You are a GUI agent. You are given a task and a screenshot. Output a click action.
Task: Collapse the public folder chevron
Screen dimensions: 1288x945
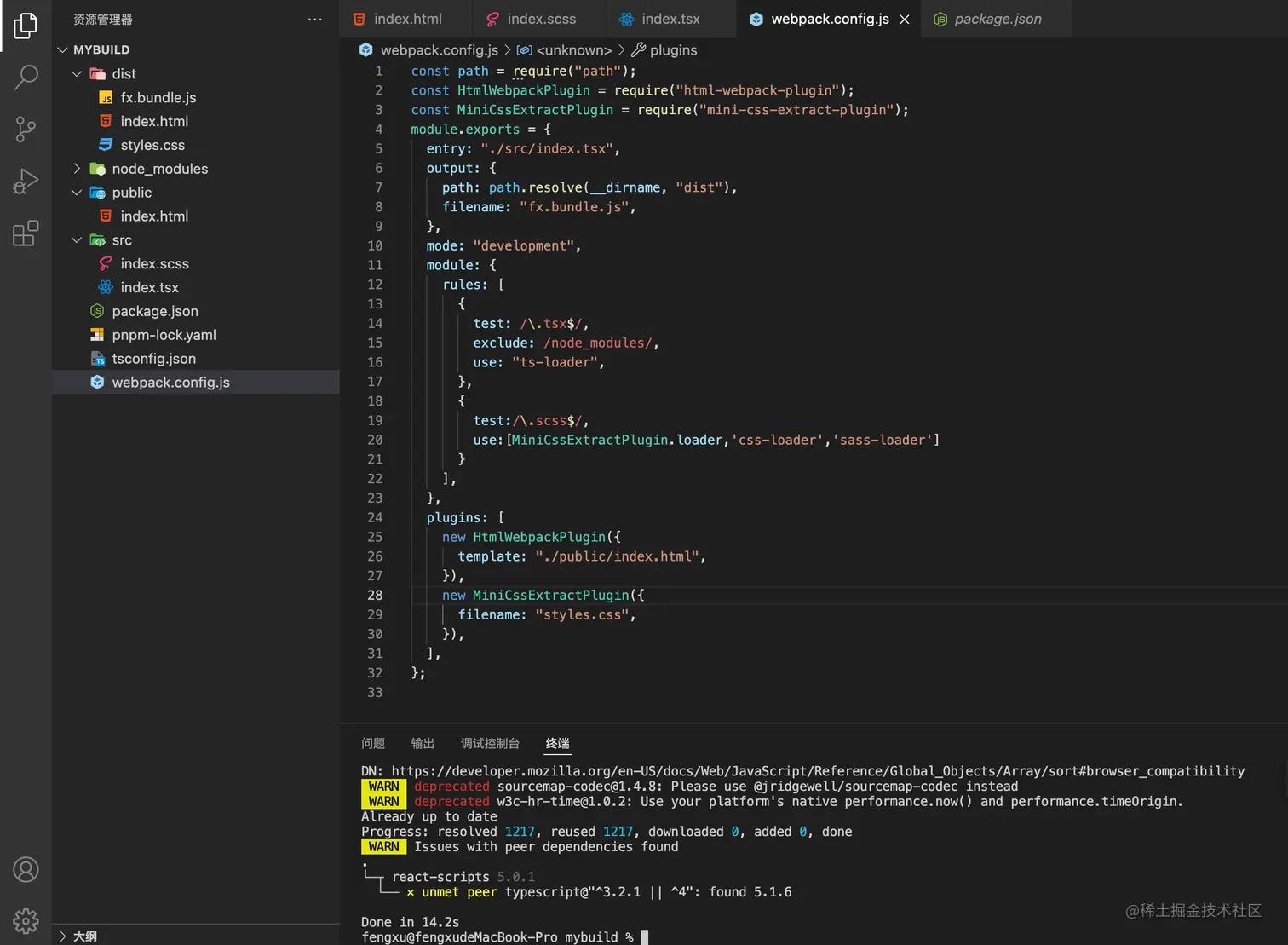click(x=77, y=193)
